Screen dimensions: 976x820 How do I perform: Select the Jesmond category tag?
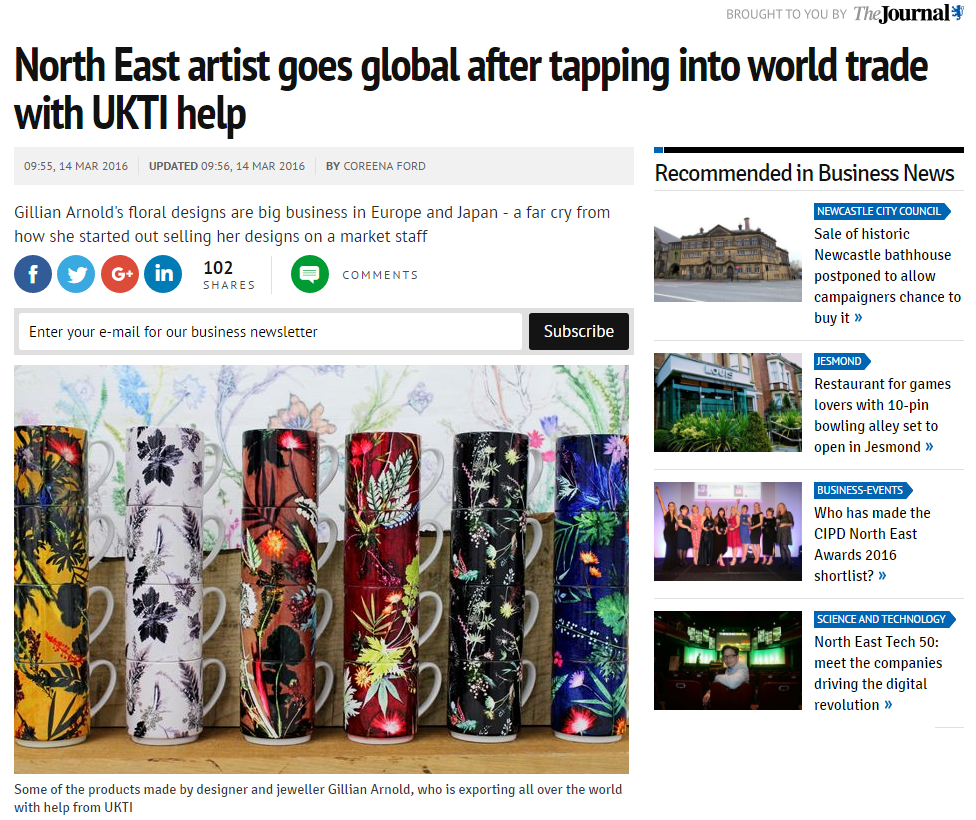842,362
